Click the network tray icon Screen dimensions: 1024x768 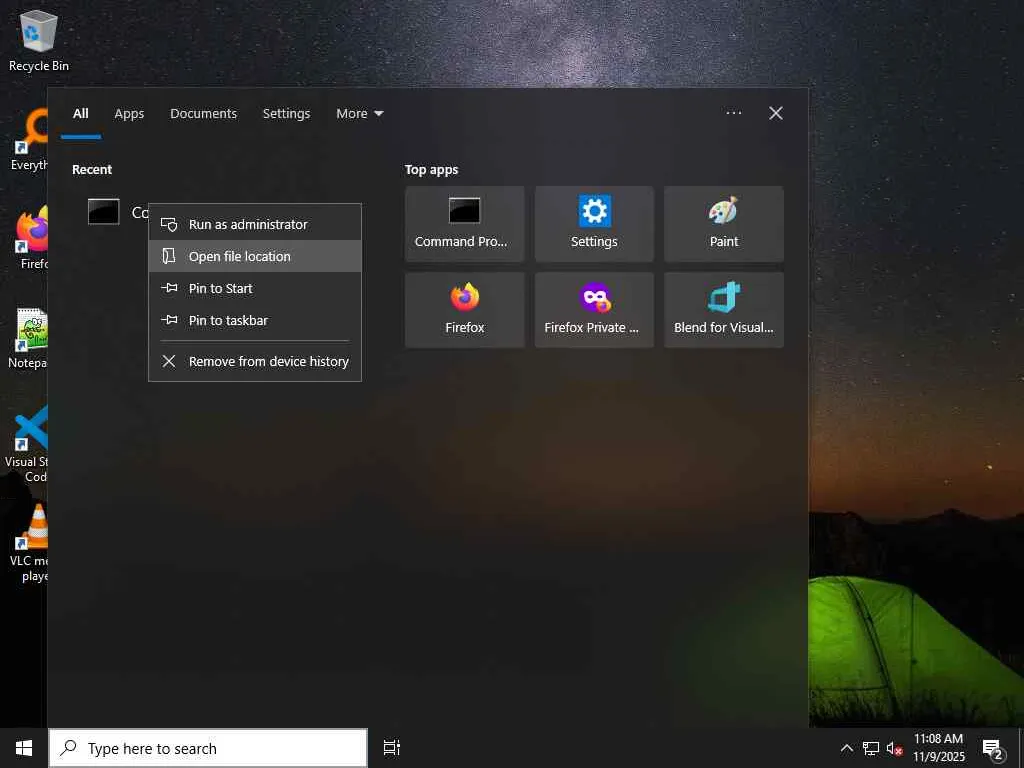[871, 748]
